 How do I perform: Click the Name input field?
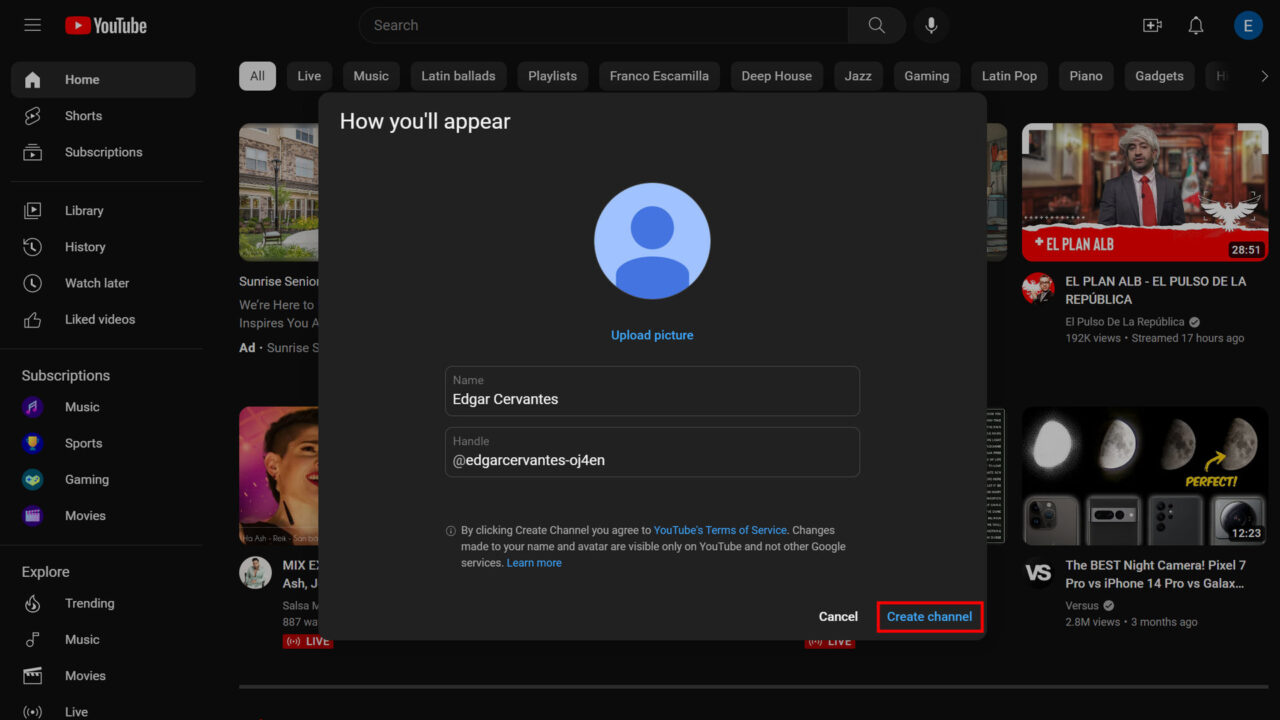click(652, 399)
